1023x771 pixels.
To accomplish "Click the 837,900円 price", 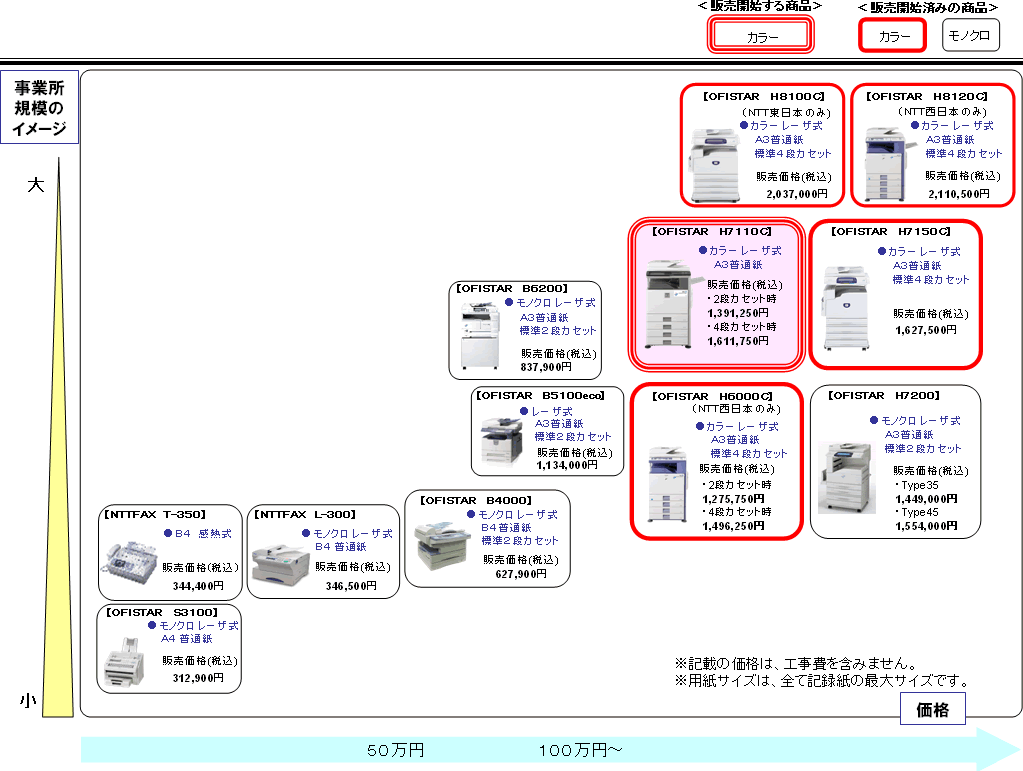I will click(546, 367).
